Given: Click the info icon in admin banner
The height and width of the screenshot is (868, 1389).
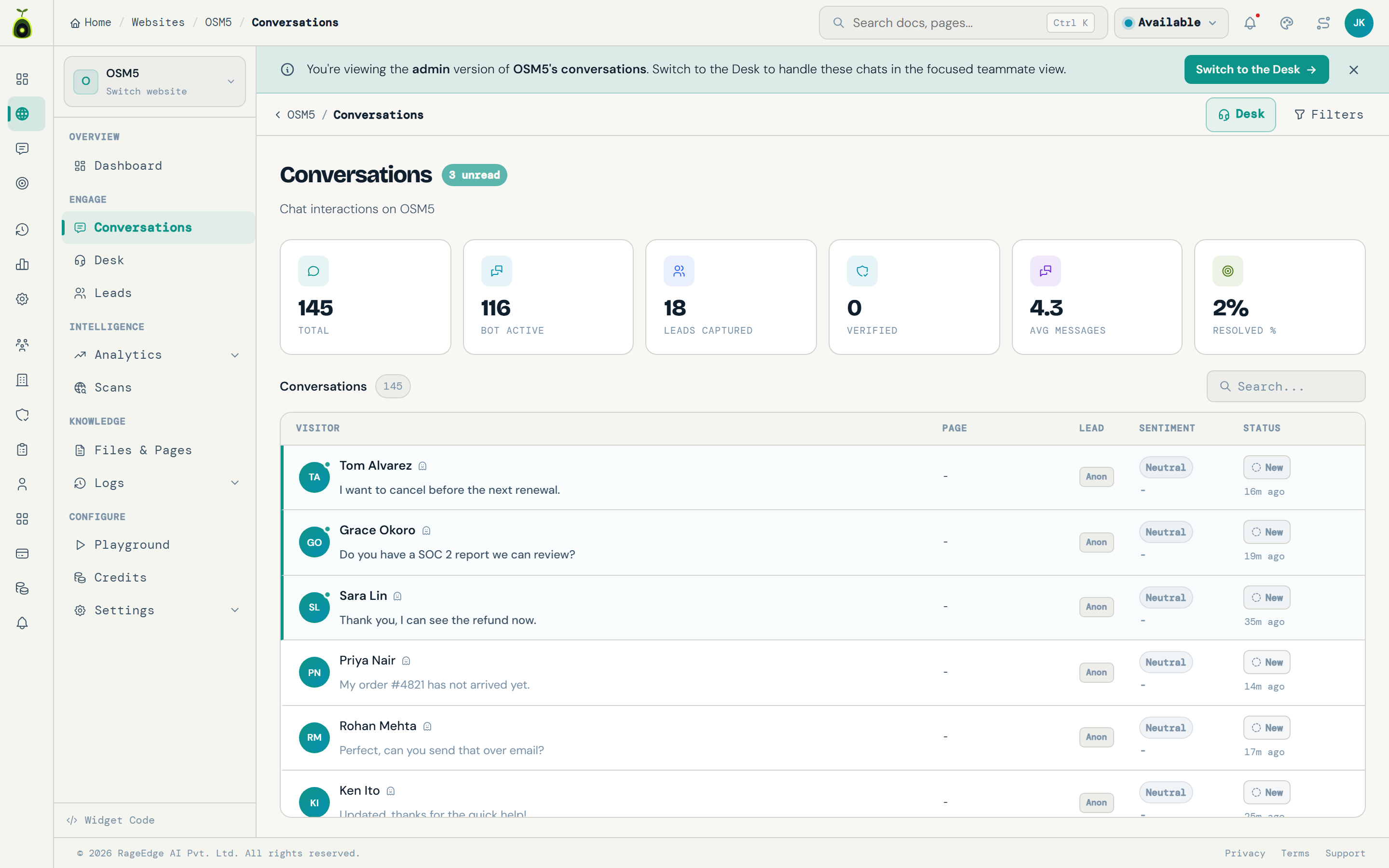Looking at the screenshot, I should coord(287,69).
